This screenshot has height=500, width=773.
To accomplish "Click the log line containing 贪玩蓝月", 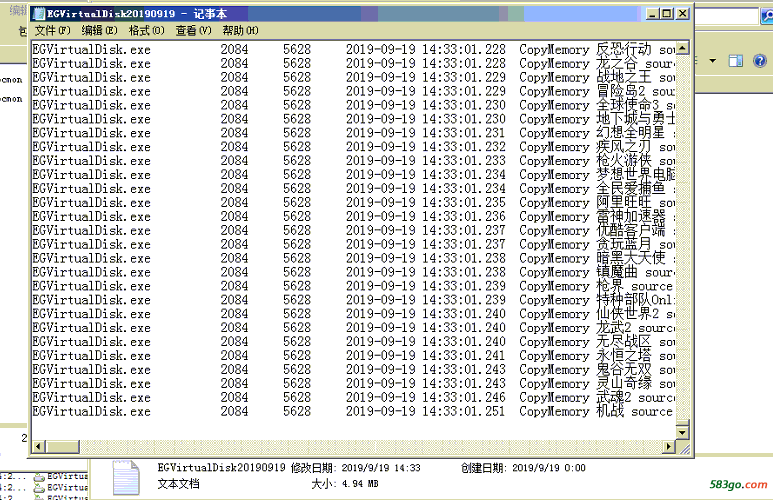I will (x=353, y=245).
